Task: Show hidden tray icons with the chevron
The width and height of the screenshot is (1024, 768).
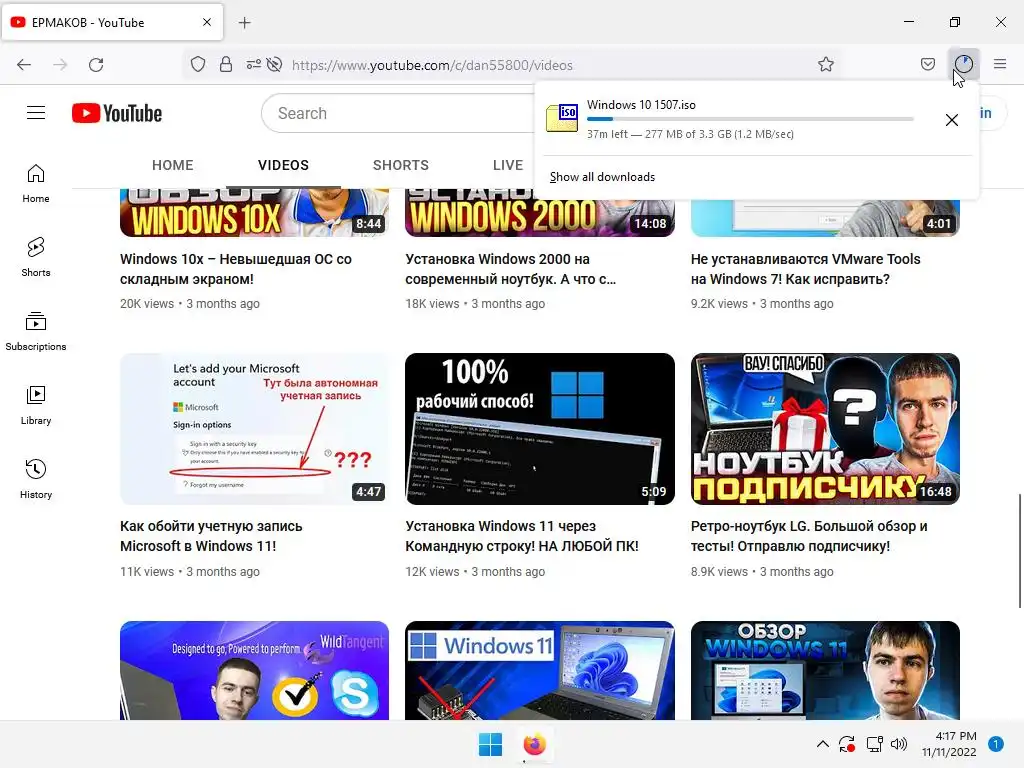Action: point(823,744)
